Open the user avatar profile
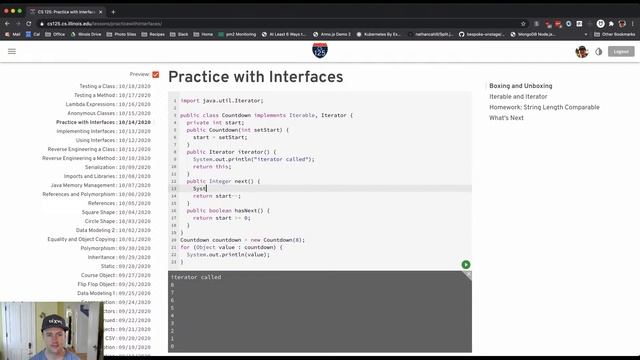The image size is (640, 360). point(582,51)
